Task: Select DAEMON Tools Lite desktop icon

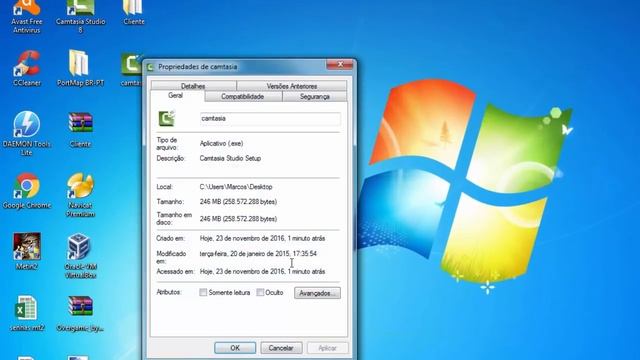Action: click(x=27, y=133)
